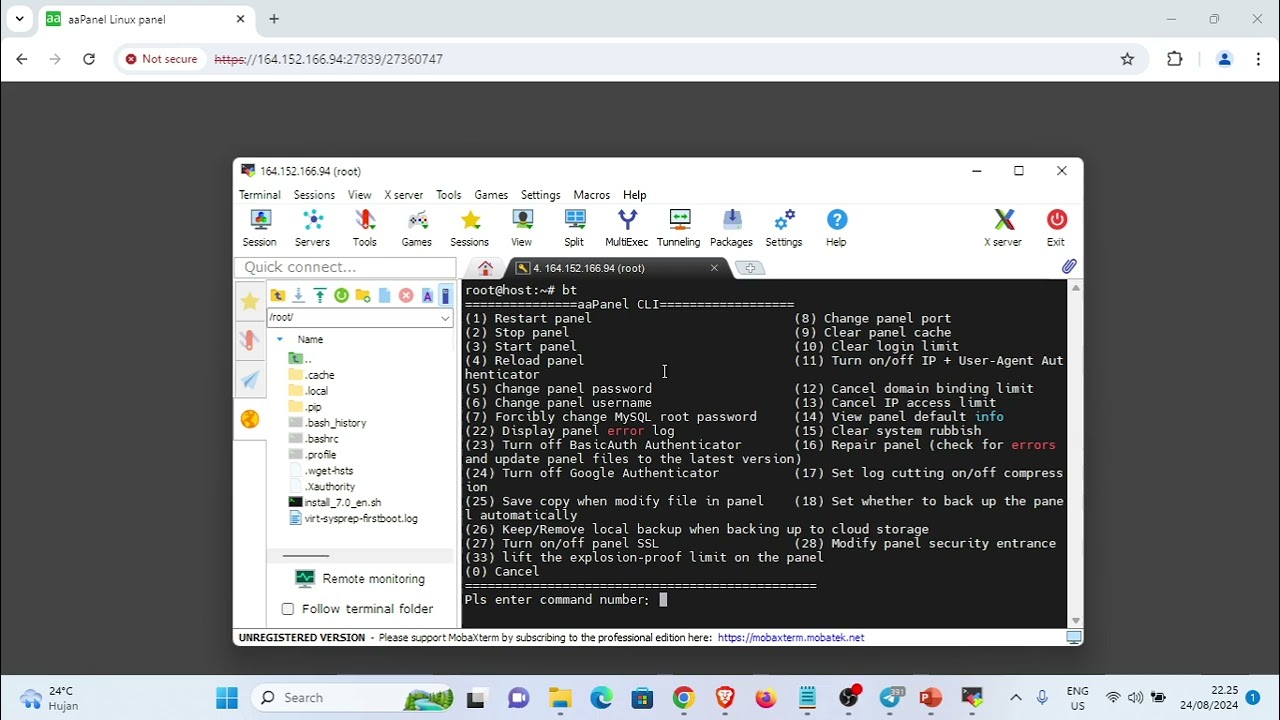The height and width of the screenshot is (720, 1280).
Task: Click Remote monitoring button
Action: tap(361, 578)
